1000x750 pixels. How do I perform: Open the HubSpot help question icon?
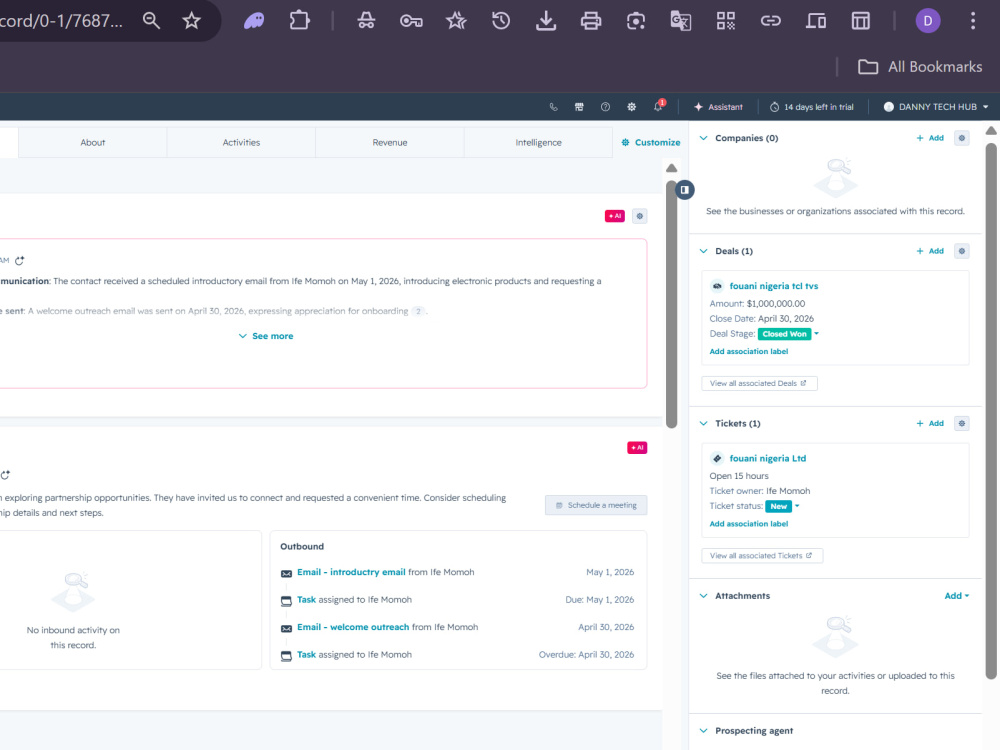pos(605,107)
